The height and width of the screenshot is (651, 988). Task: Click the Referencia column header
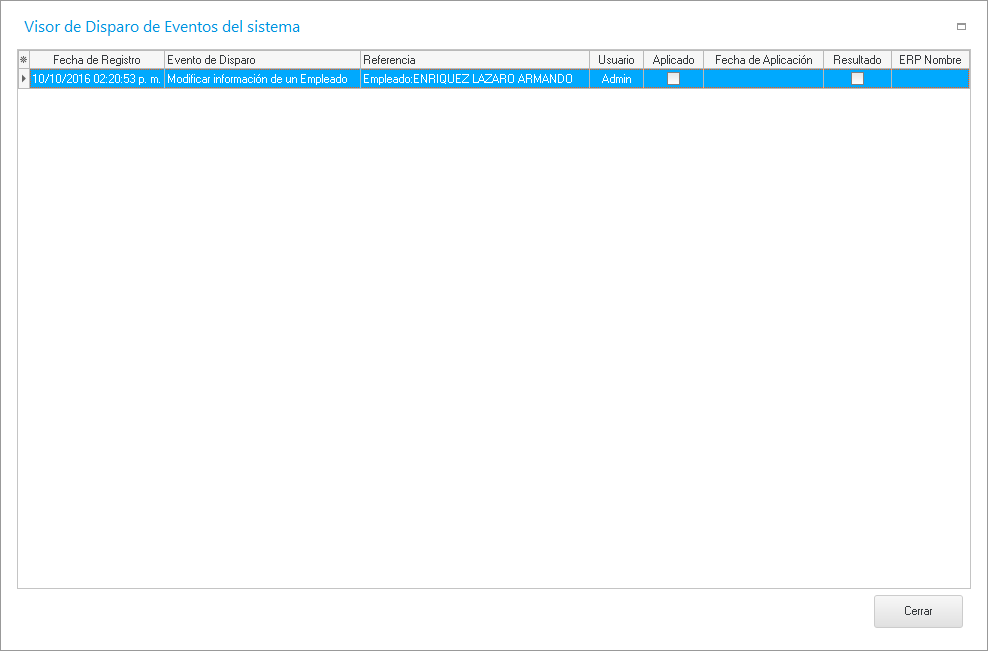coord(475,60)
